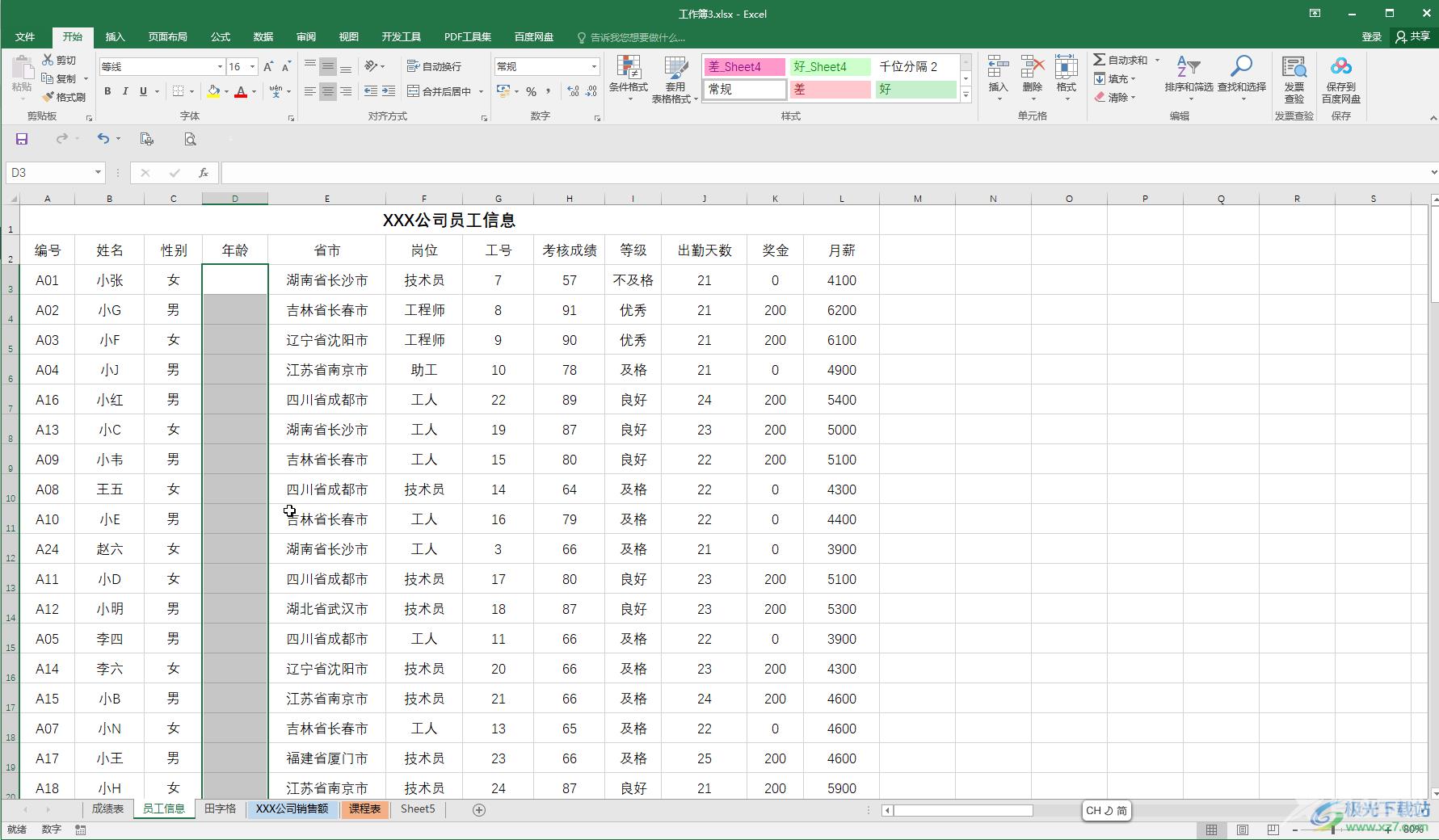Screen dimensions: 1439x840
Task: Apply the 差 pink cell style
Action: click(830, 90)
